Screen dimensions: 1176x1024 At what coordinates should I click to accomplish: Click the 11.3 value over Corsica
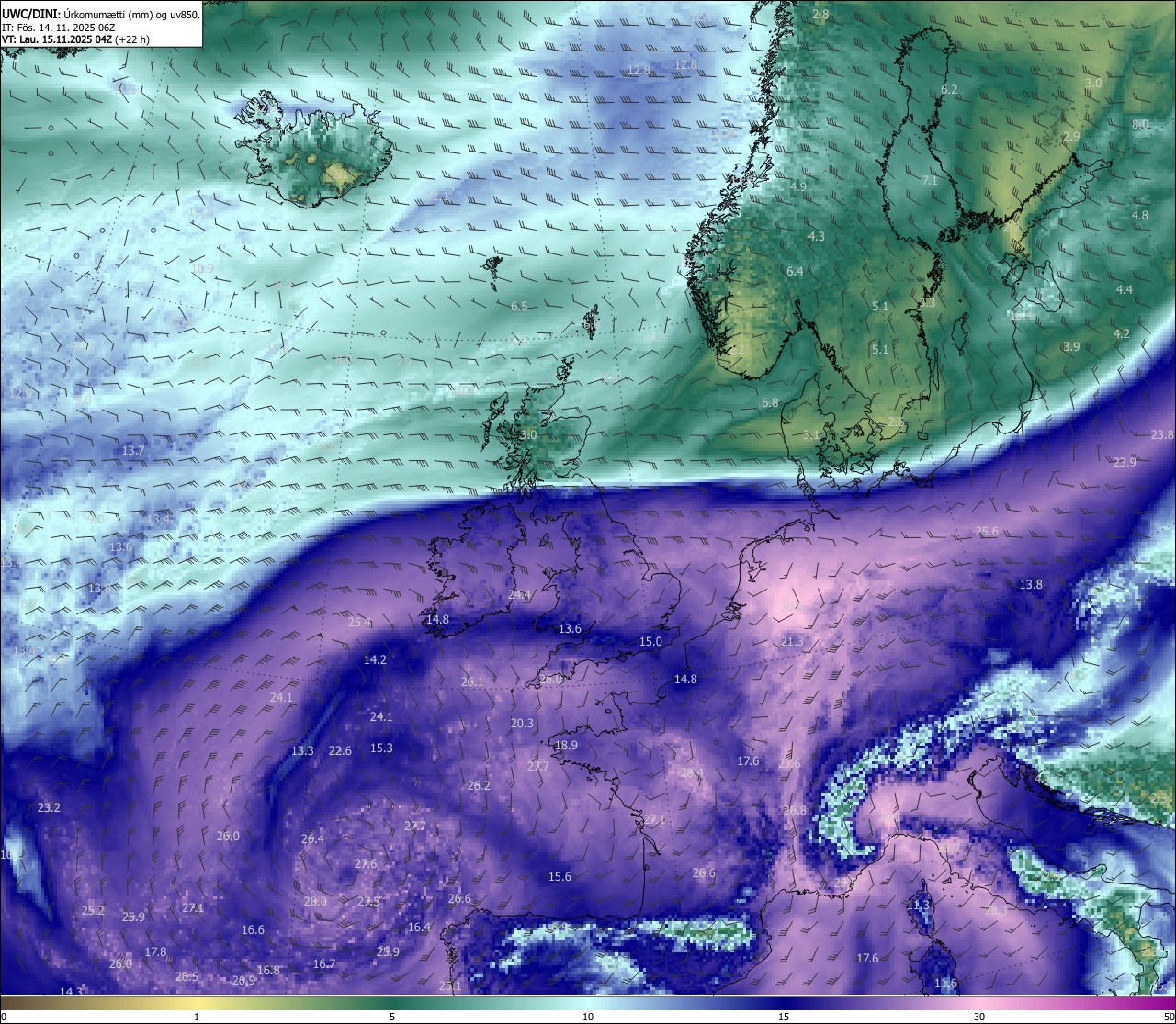918,906
